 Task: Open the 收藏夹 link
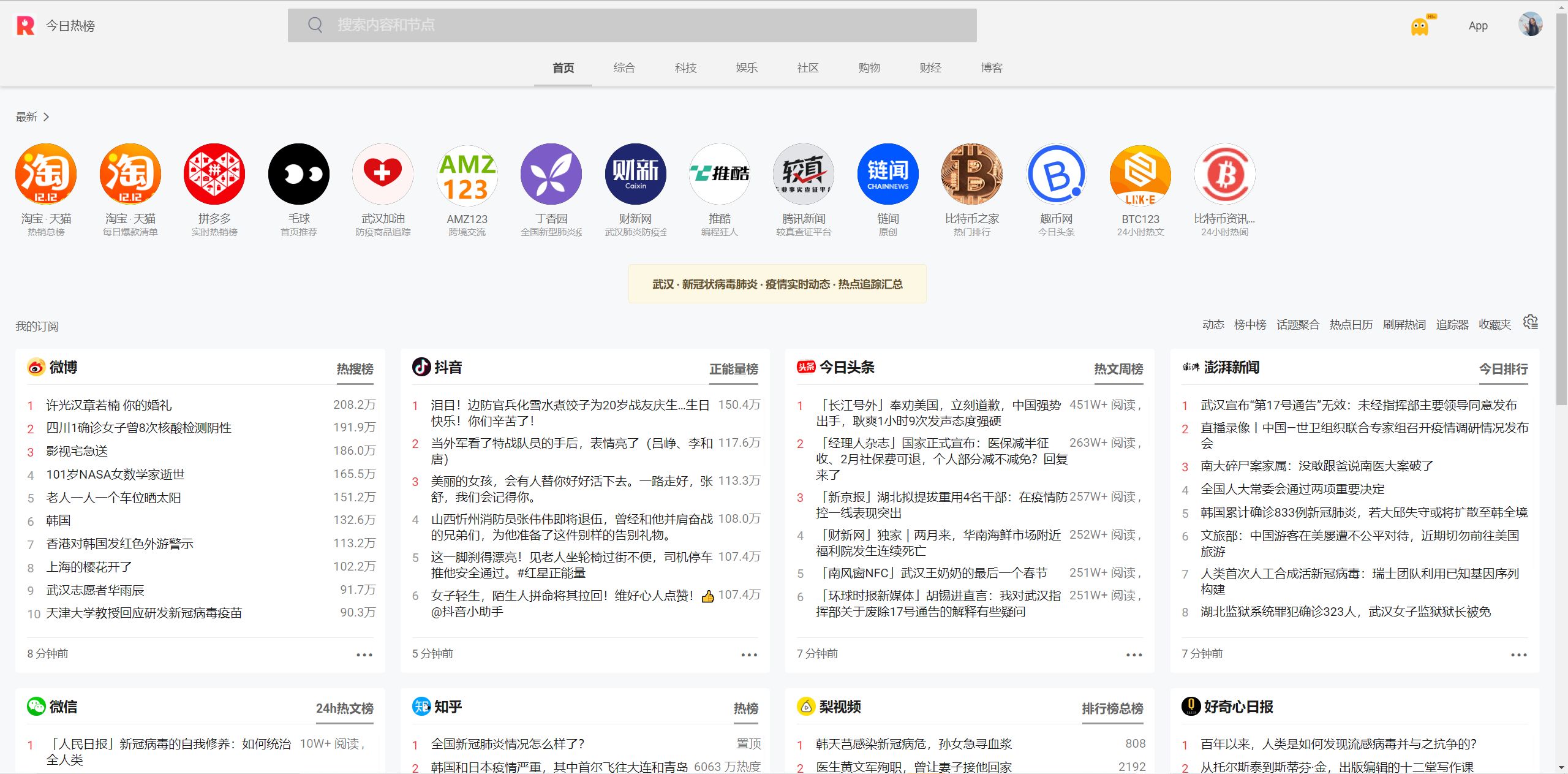(1495, 325)
